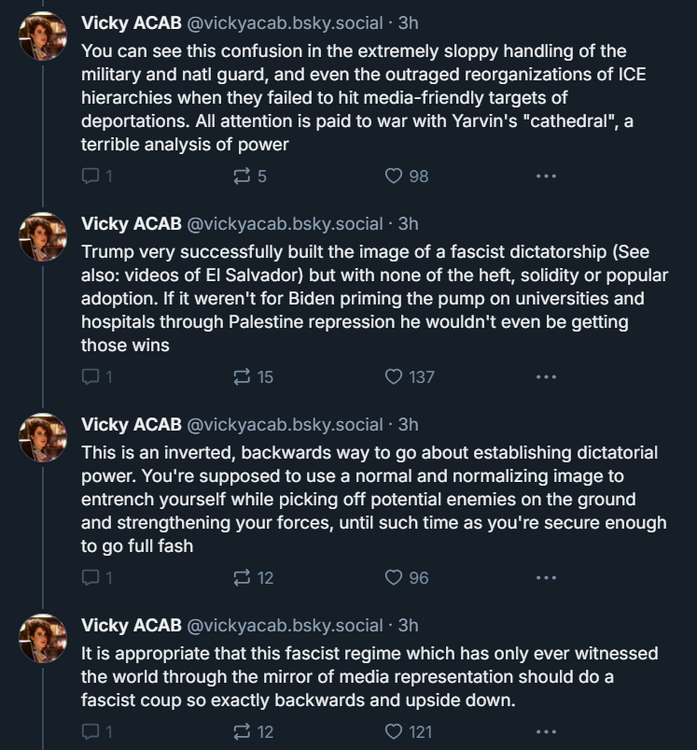Screen dimensions: 697x750
Task: Open more options on the Biden post
Action: [545, 377]
